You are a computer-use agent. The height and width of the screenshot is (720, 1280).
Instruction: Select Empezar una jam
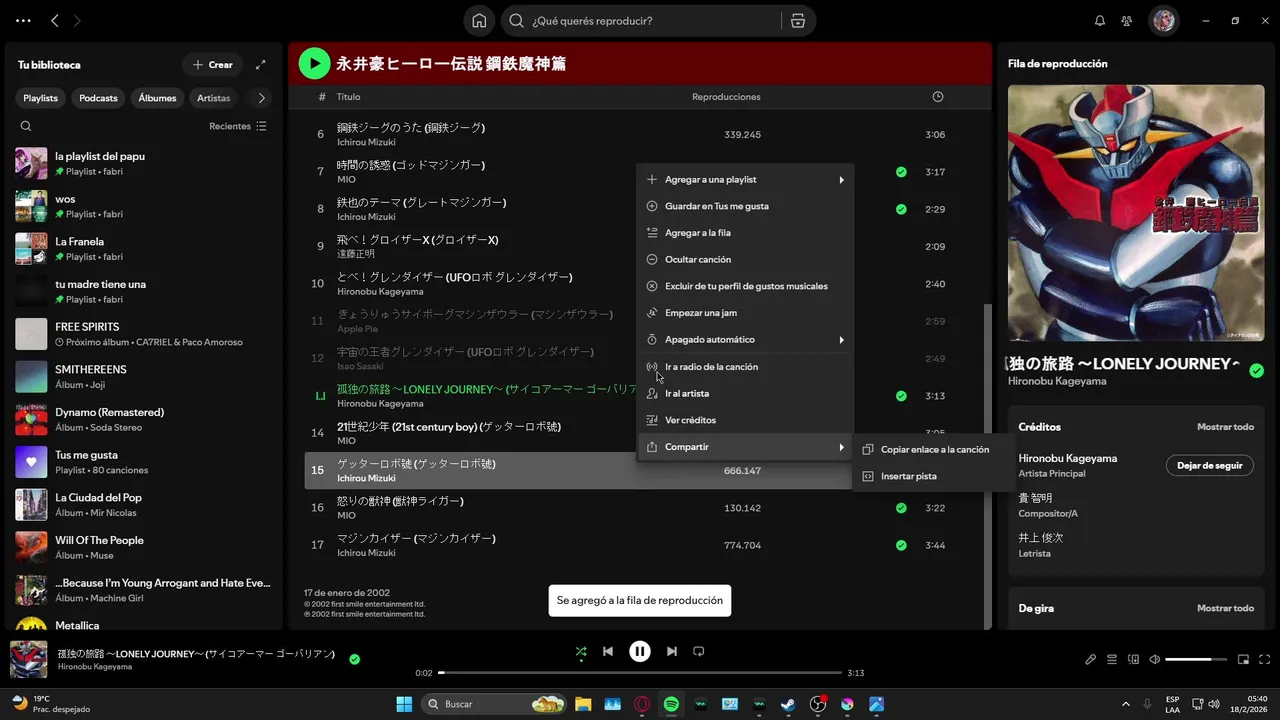[x=746, y=313]
